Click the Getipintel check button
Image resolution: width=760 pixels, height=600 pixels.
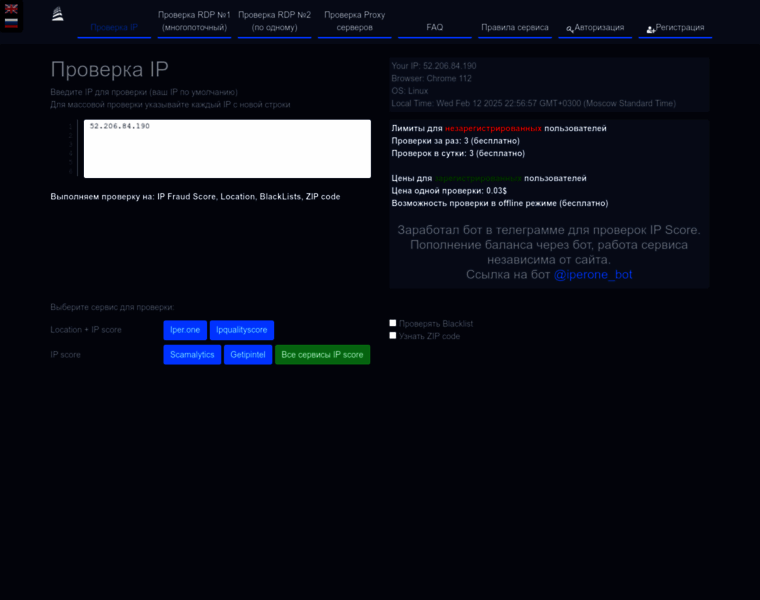click(x=248, y=355)
